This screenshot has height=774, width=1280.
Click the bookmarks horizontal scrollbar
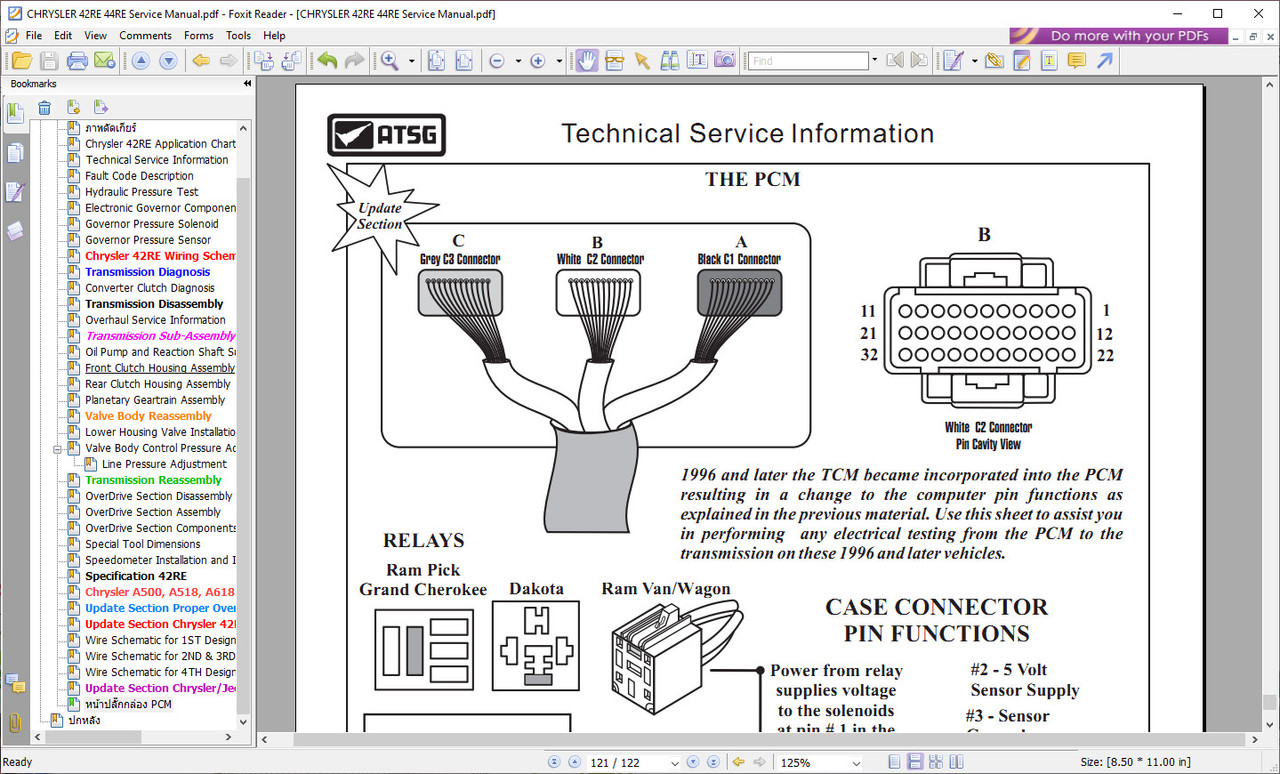tap(134, 738)
